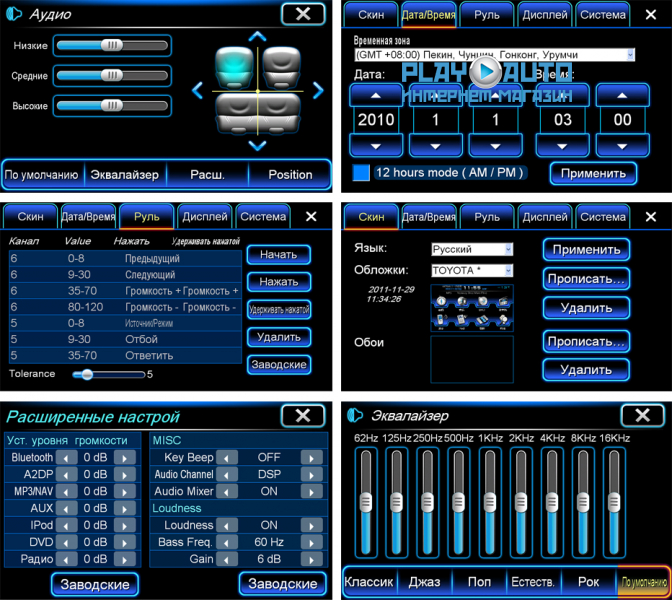Close the Эквалайзер window with X
672x600 pixels.
point(642,415)
